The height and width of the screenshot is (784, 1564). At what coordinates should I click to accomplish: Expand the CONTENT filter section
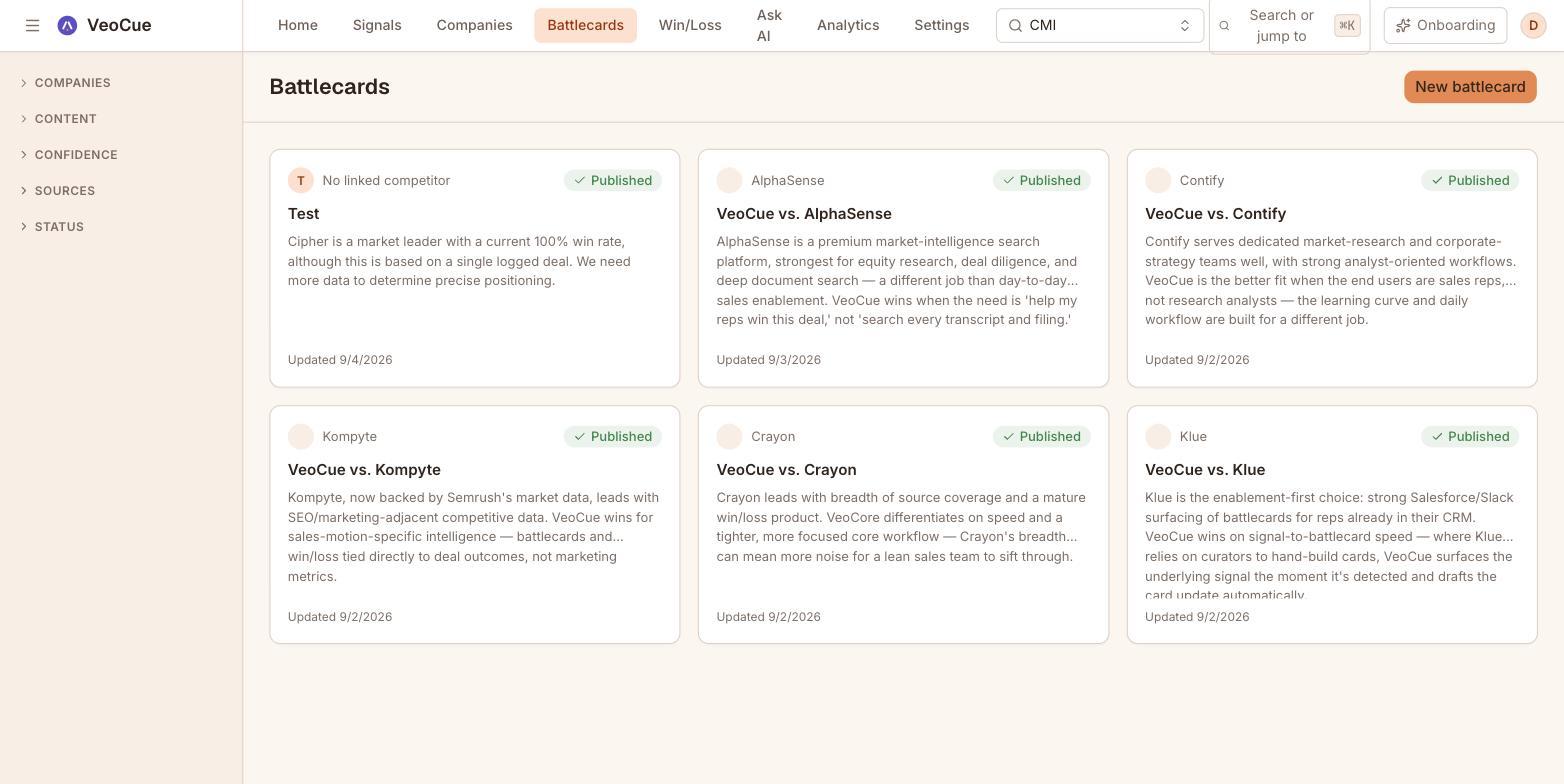pos(59,119)
